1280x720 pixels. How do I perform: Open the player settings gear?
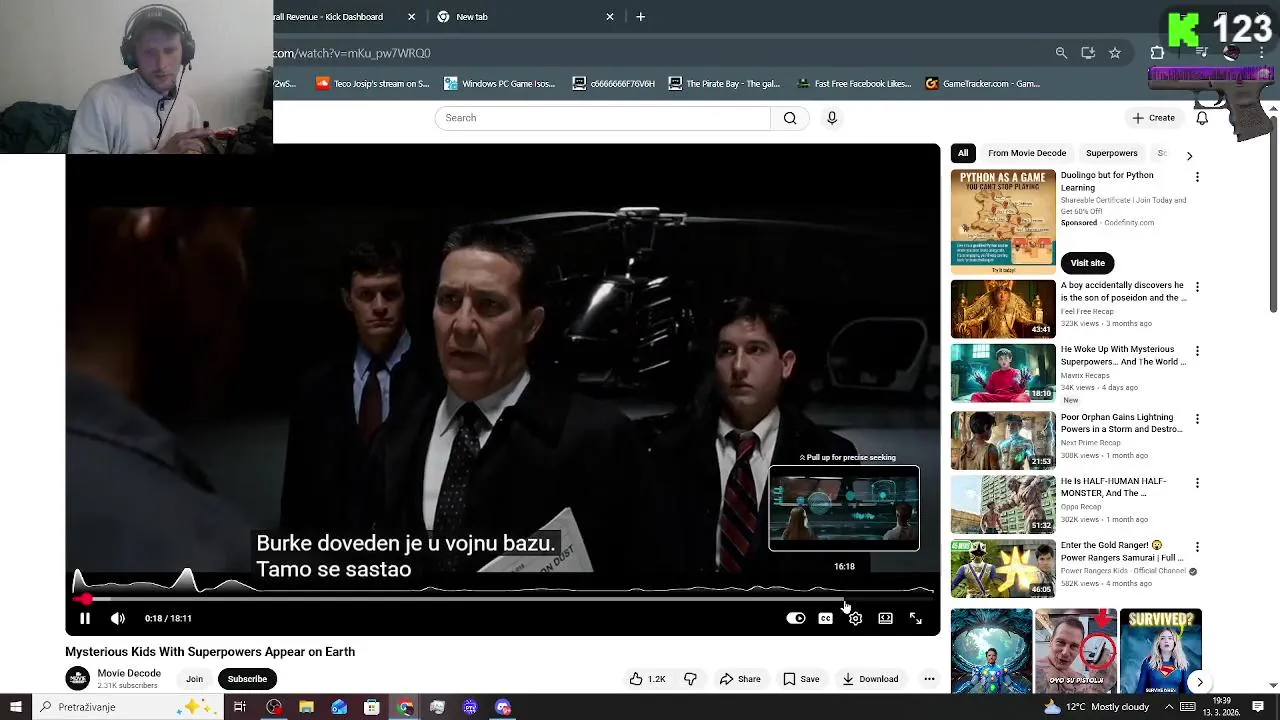click(855, 619)
